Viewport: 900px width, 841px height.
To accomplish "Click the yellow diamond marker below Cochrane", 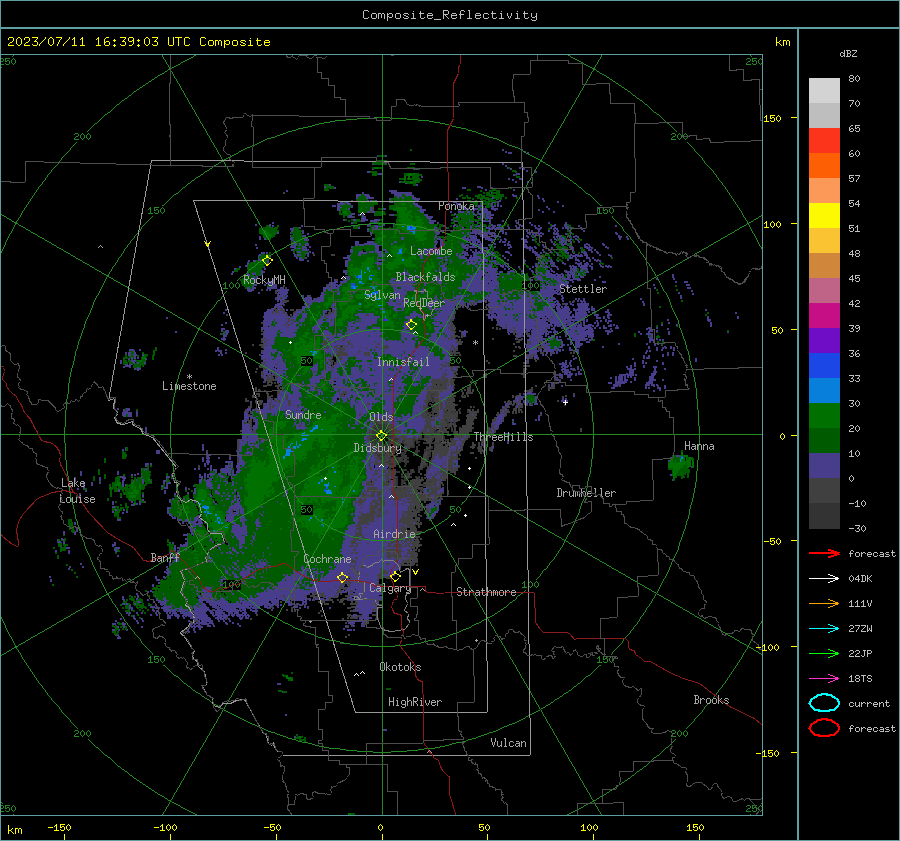I will [x=343, y=577].
